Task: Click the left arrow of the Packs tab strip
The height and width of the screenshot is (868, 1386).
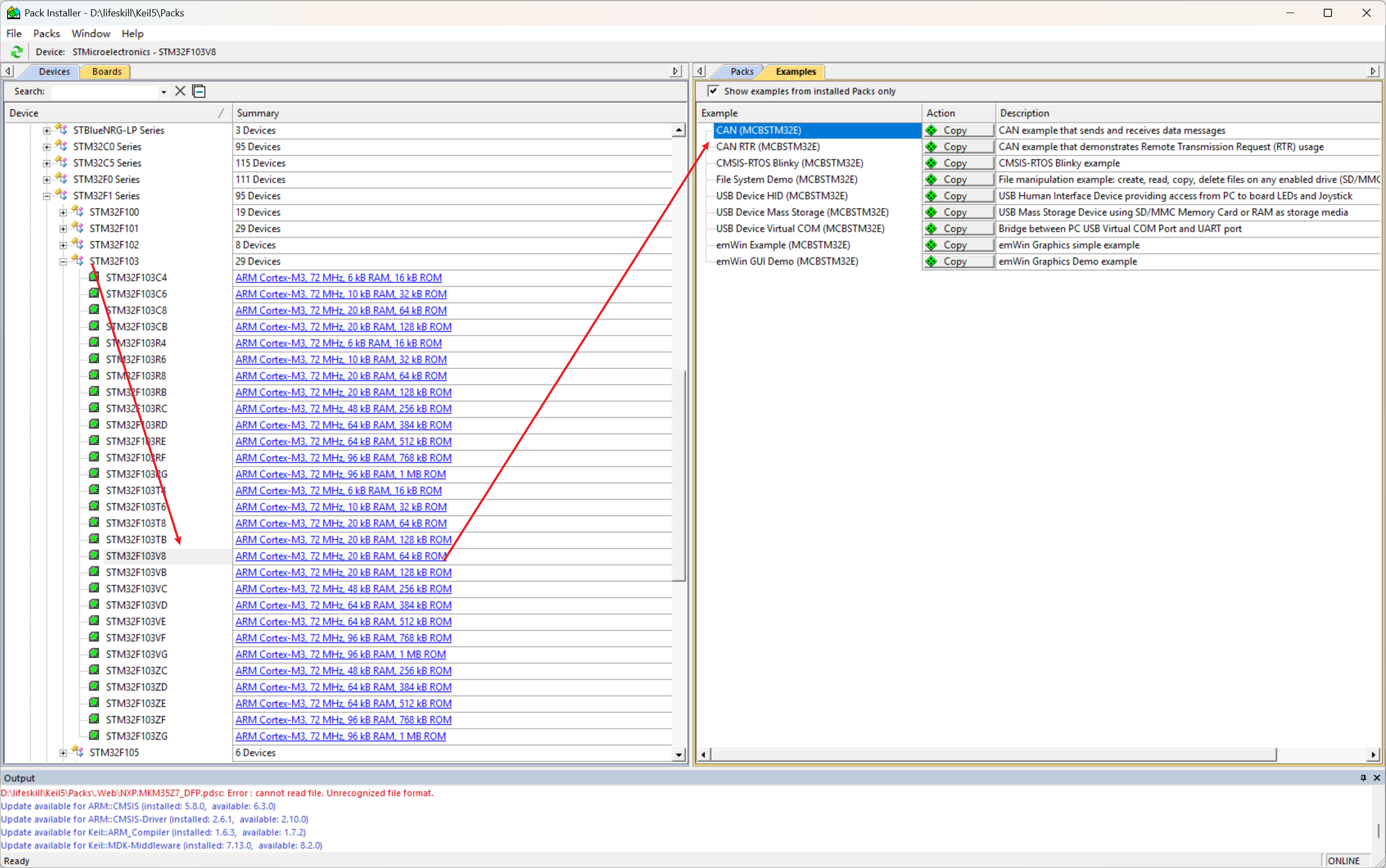Action: pyautogui.click(x=700, y=71)
